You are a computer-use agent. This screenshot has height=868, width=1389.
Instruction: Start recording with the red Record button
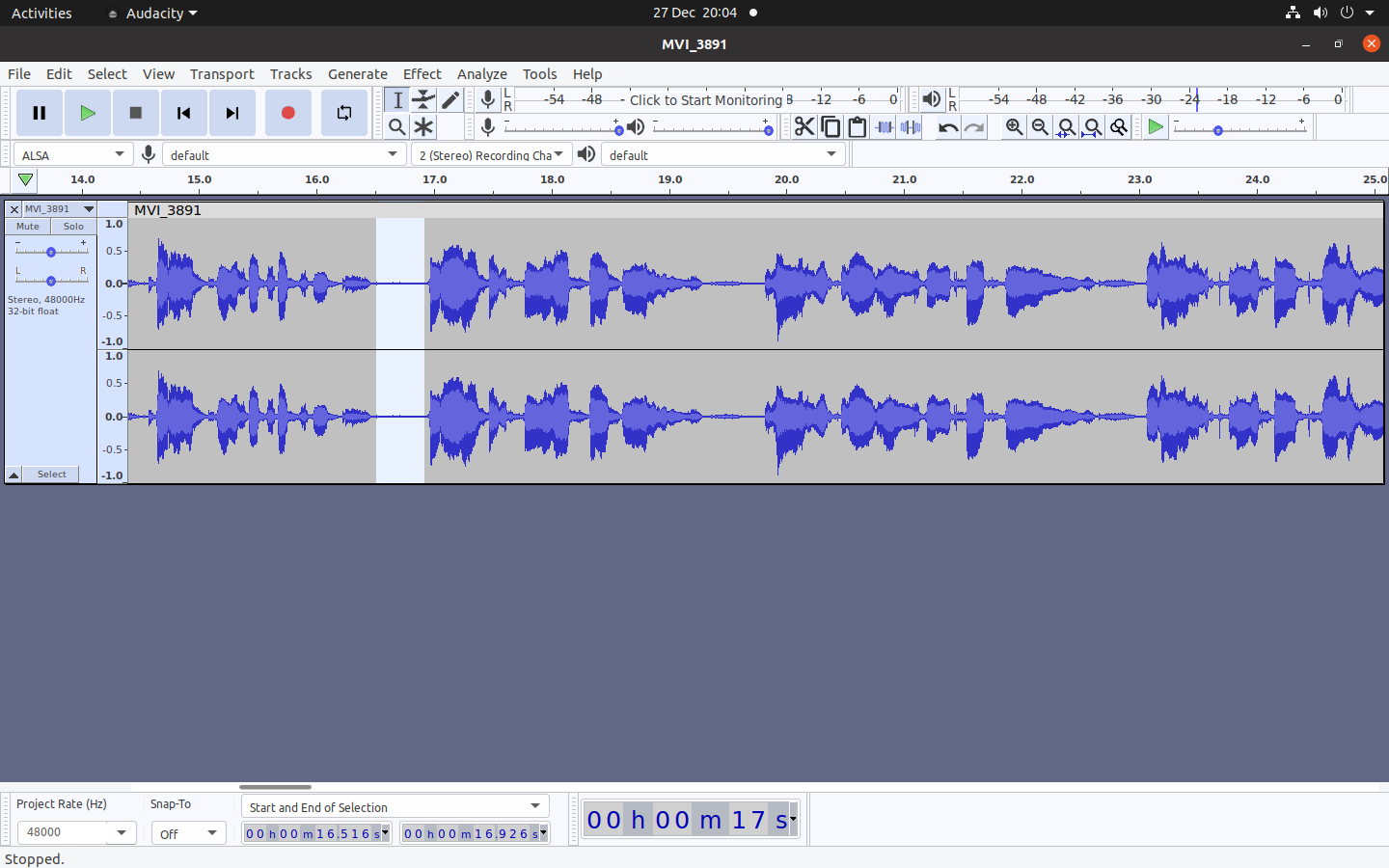tap(287, 113)
